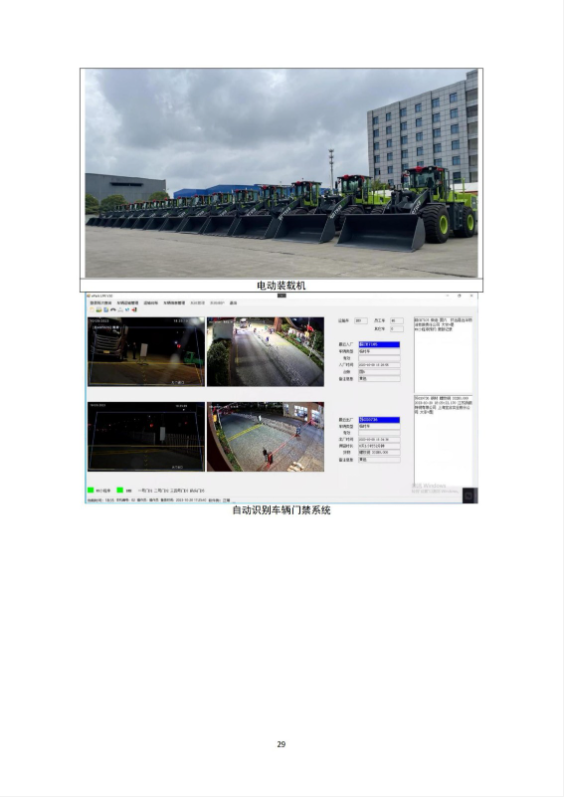This screenshot has width=564, height=797.
Task: Click the dark square button in app's lower-right corner
Action: pyautogui.click(x=470, y=495)
